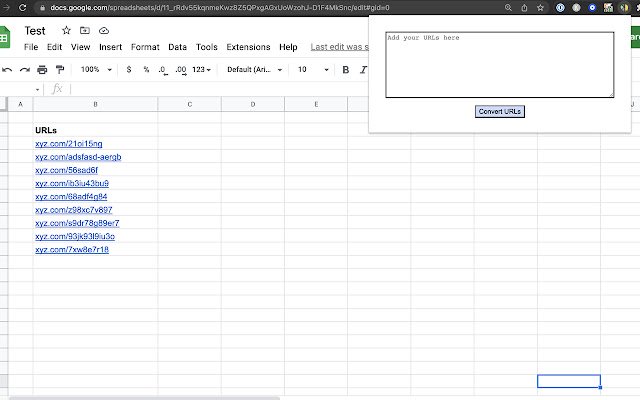Open link xyz.com/68adf4g84
This screenshot has height=400, width=640.
click(71, 197)
